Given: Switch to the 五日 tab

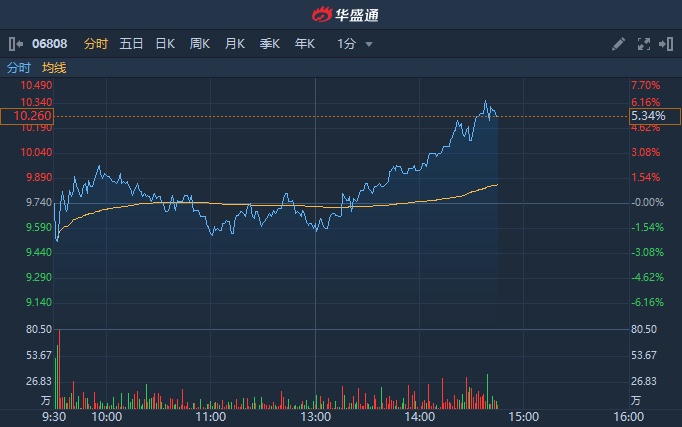Looking at the screenshot, I should click(131, 44).
